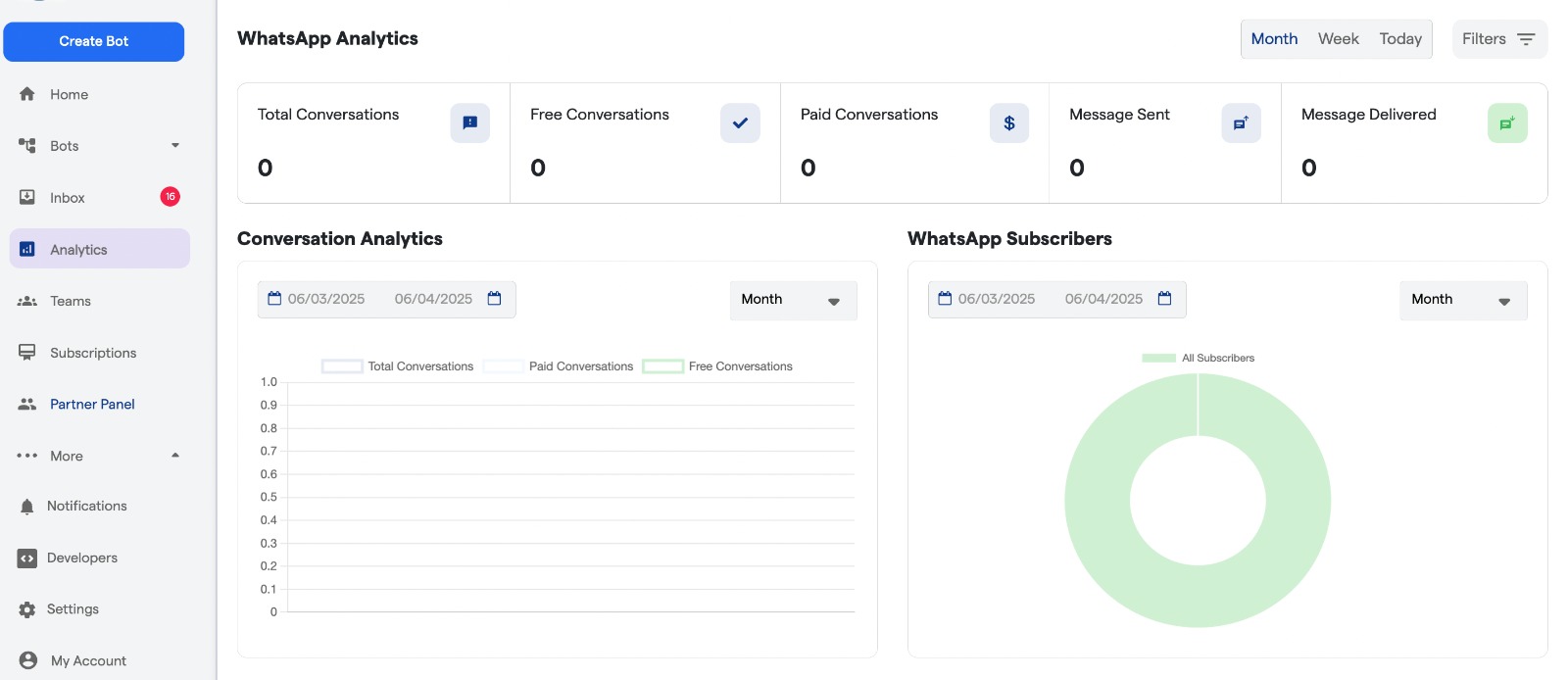The height and width of the screenshot is (680, 1568).
Task: Click the Free Conversations checkmark icon
Action: (x=740, y=122)
